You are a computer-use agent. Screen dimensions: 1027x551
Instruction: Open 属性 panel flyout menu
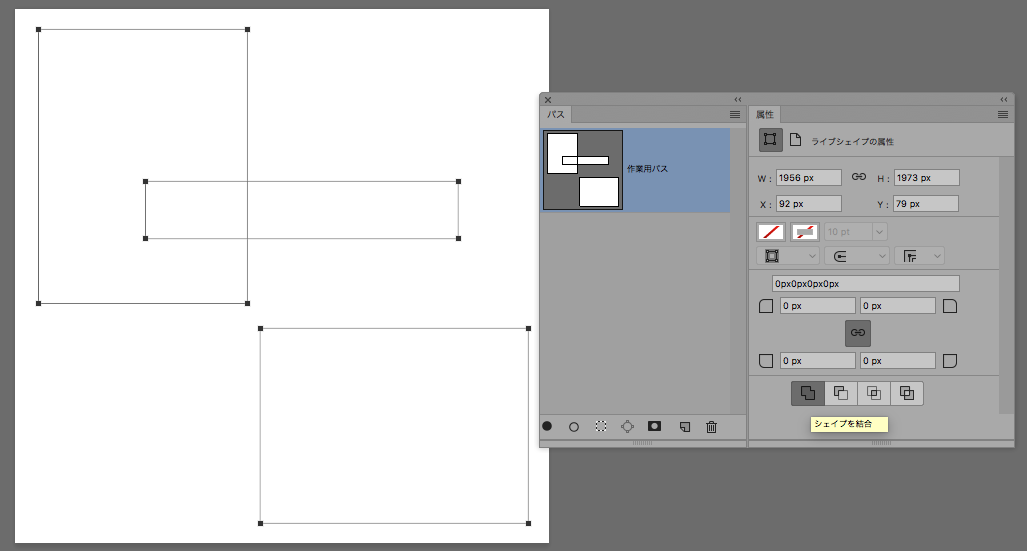coord(1003,115)
